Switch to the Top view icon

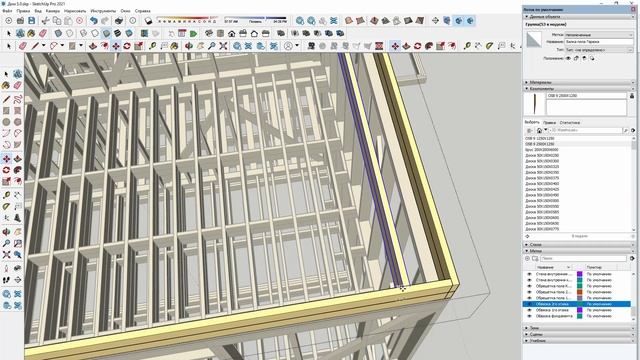[x=220, y=33]
